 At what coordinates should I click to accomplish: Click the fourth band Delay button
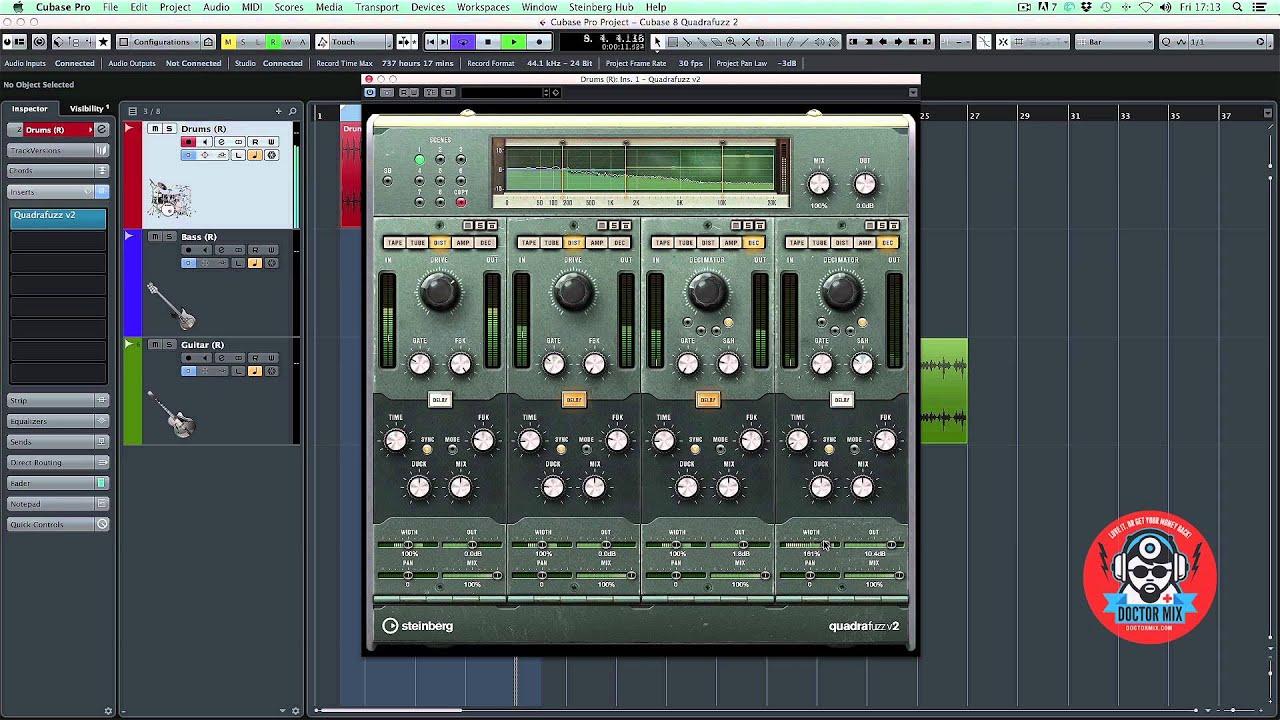click(x=842, y=400)
